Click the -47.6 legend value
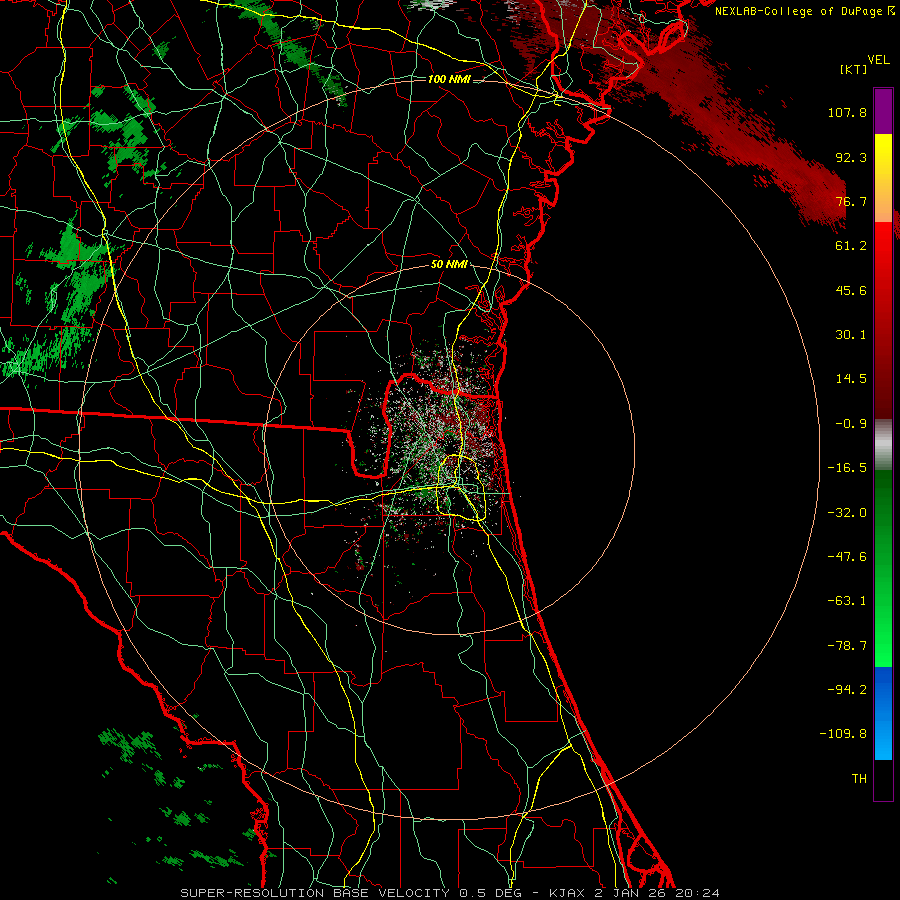 click(x=847, y=557)
